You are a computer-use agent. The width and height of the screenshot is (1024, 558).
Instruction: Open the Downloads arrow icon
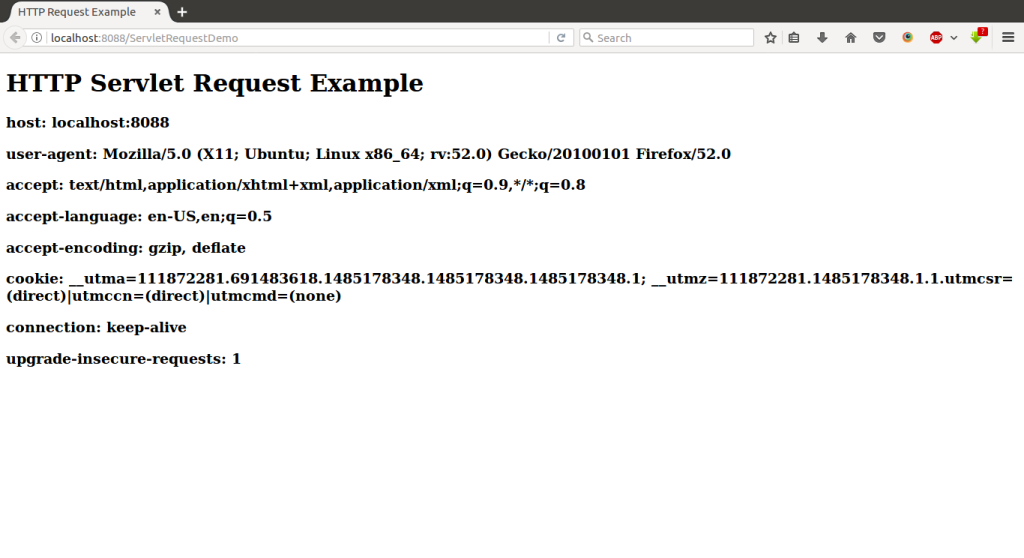click(822, 38)
